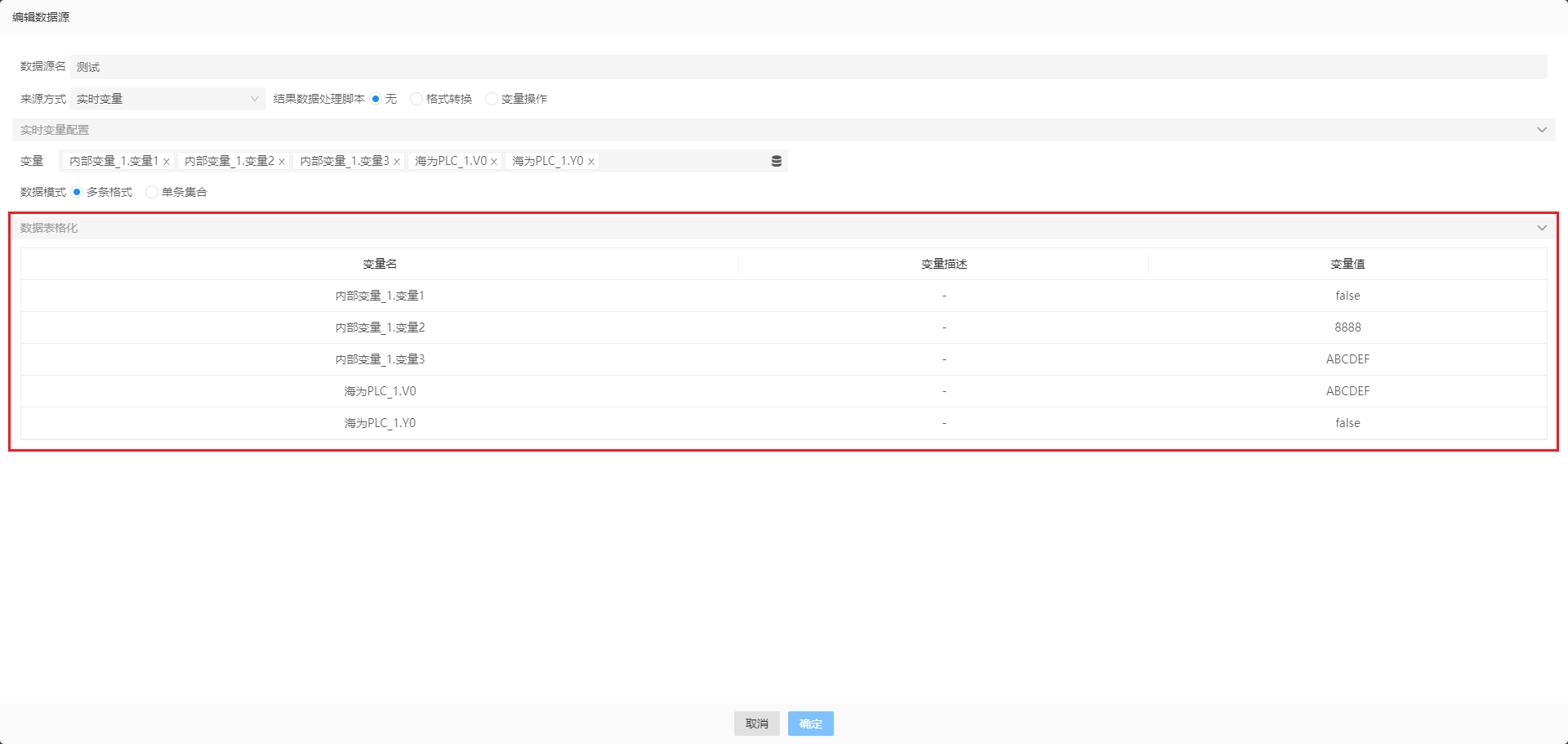Collapse the 实时变量配置 section
Screen dimensions: 1568x744
click(x=1542, y=130)
